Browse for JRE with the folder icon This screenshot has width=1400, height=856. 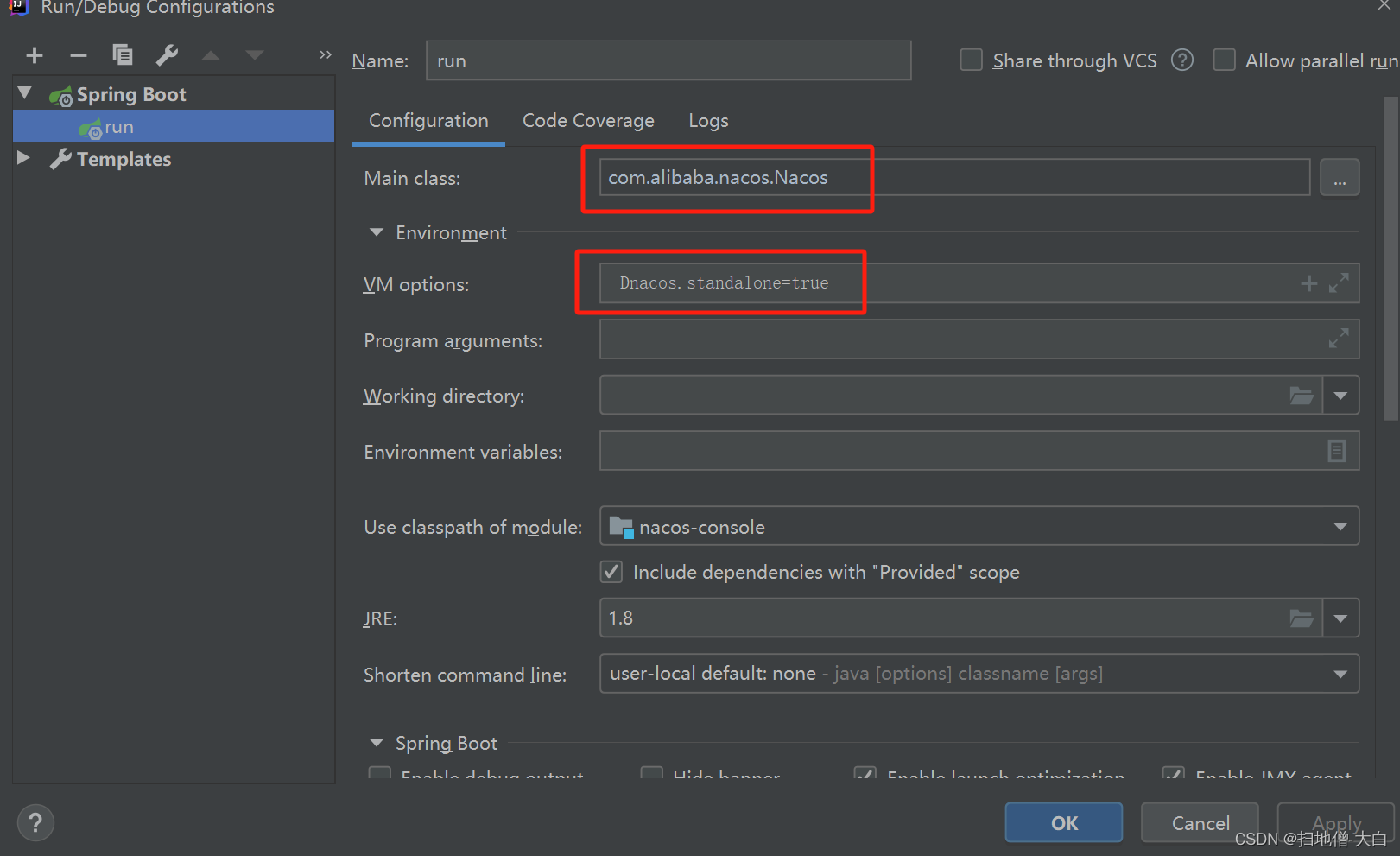(x=1302, y=618)
